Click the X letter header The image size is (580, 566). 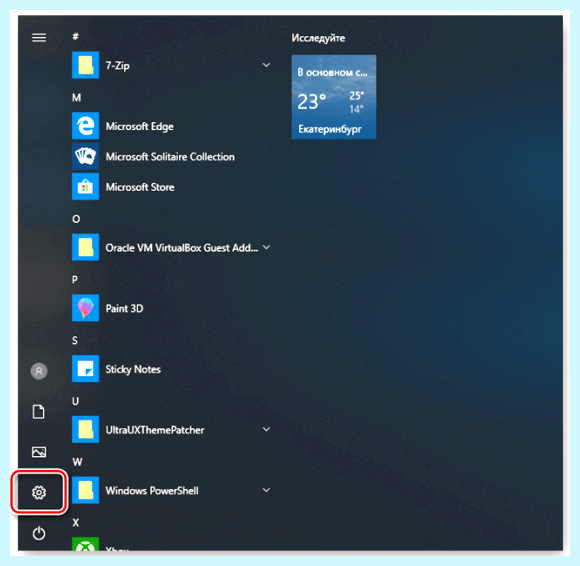[75, 523]
